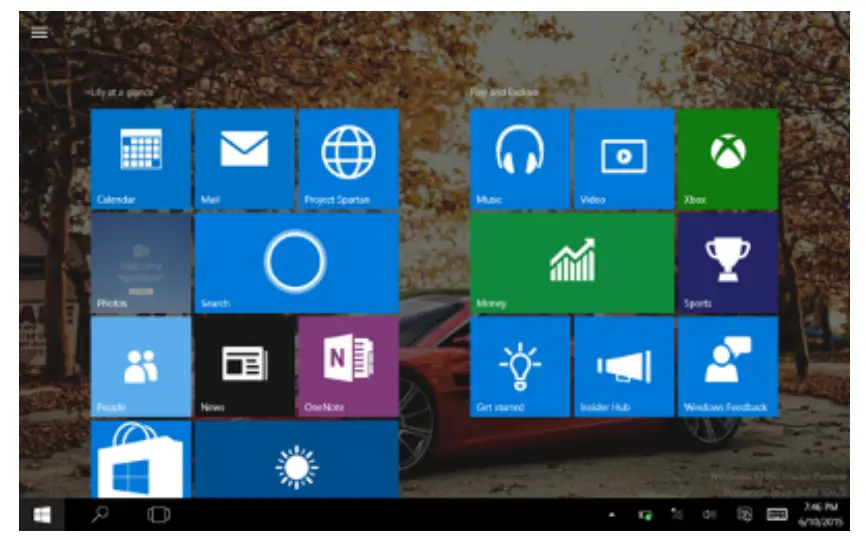This screenshot has width=866, height=547.
Task: Open the Music headphones tile
Action: click(x=520, y=159)
